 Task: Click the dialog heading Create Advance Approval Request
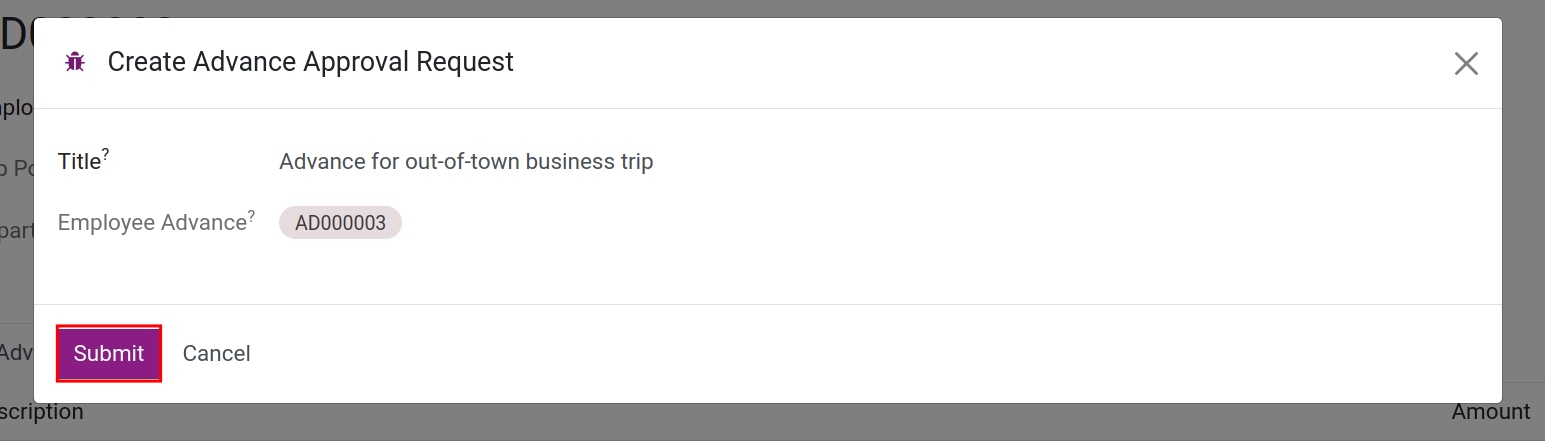tap(311, 62)
